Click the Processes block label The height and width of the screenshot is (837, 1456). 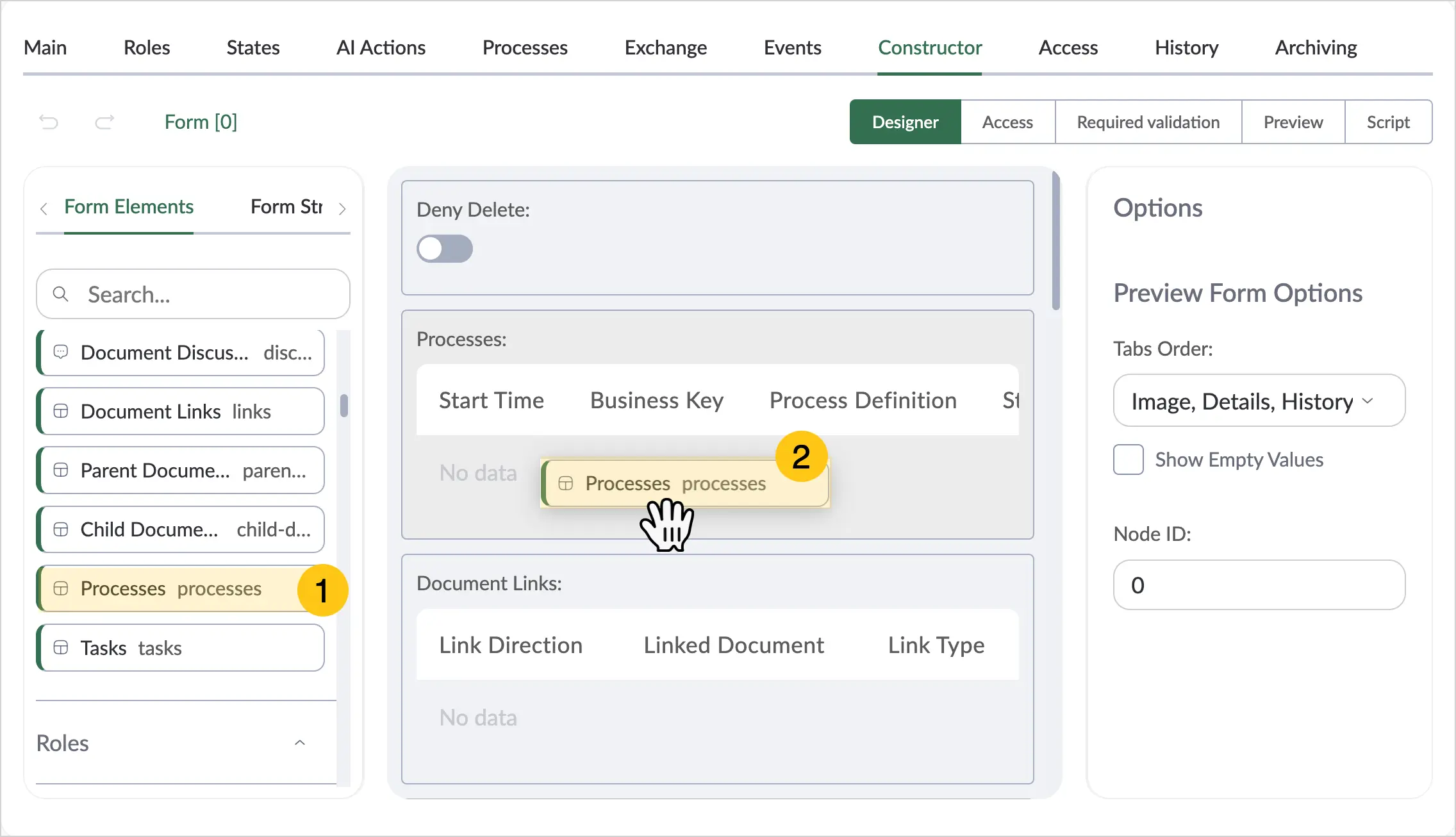(x=461, y=339)
